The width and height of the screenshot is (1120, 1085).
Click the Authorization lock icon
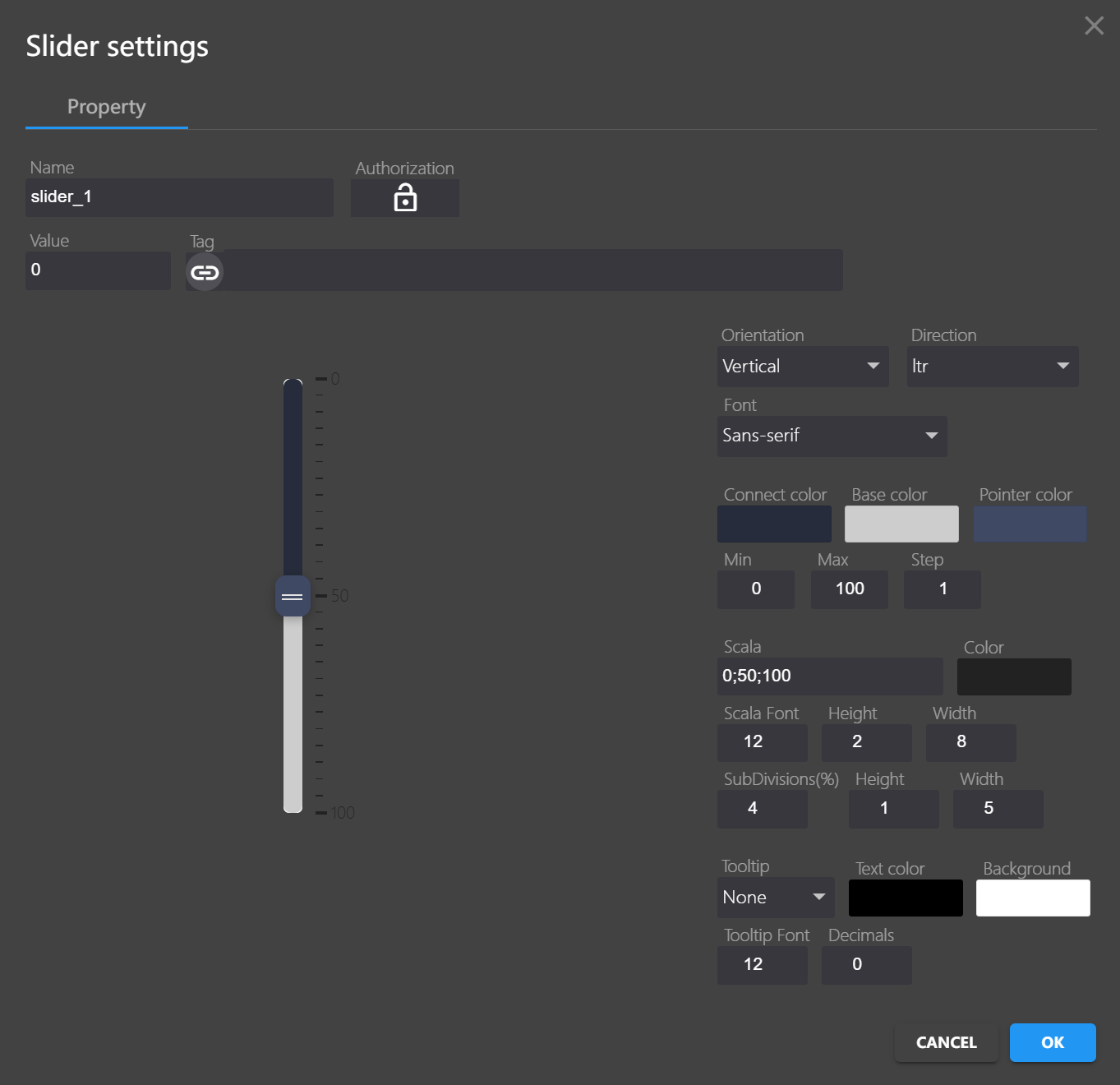[405, 198]
